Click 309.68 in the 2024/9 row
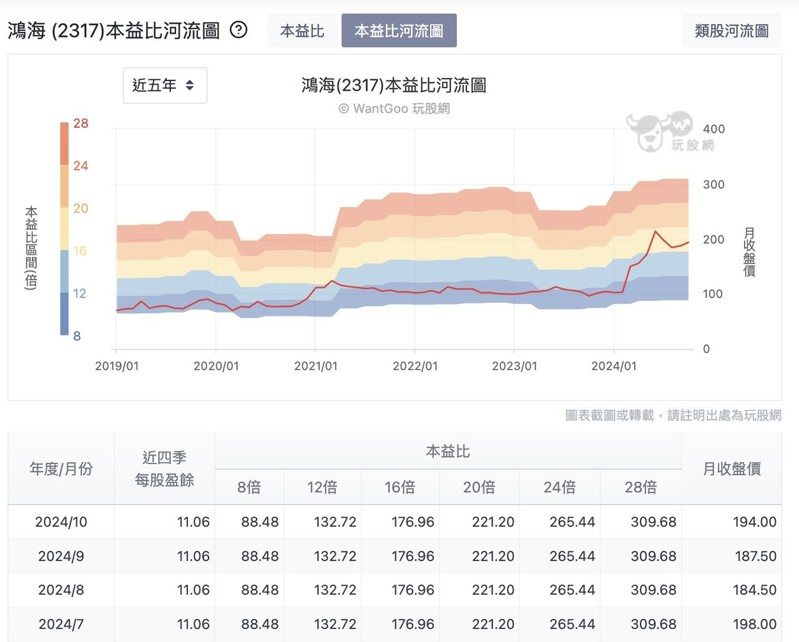Screen dimensions: 799x642 coord(653,556)
